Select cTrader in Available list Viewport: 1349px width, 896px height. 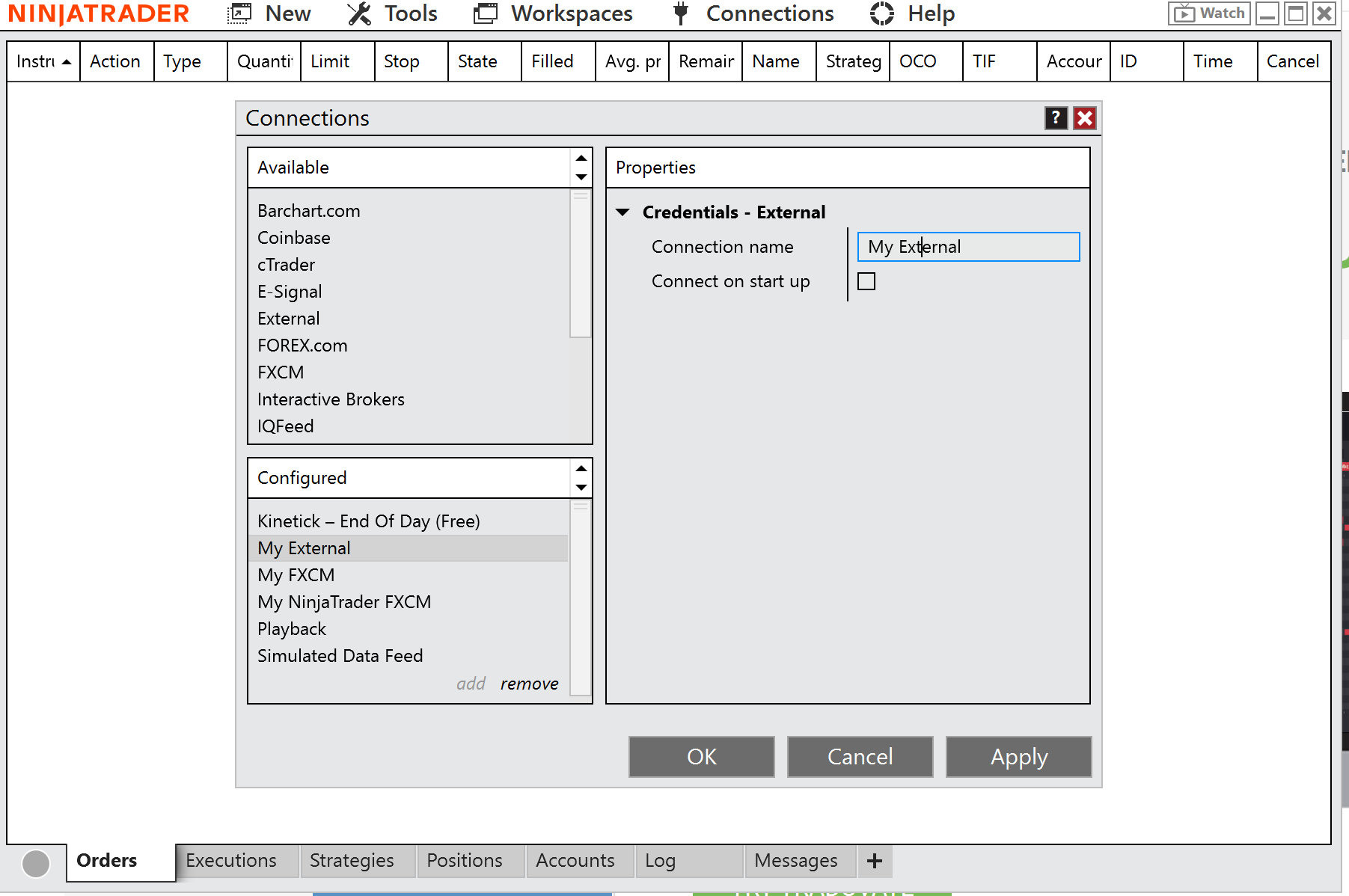[x=287, y=265]
